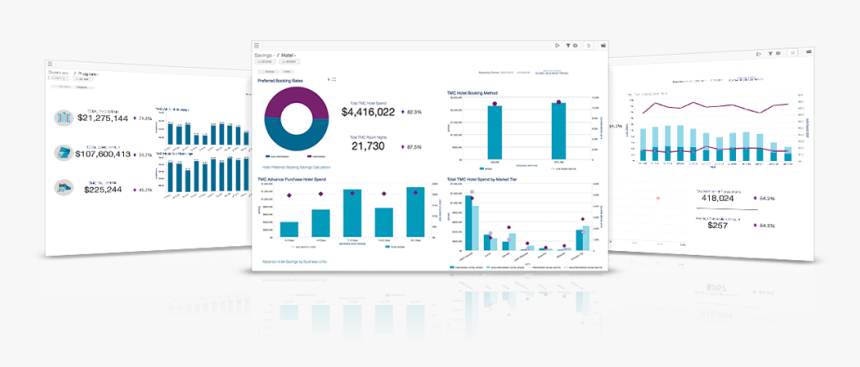
Task: Click filter funnel icon in right window toolbar
Action: (771, 54)
